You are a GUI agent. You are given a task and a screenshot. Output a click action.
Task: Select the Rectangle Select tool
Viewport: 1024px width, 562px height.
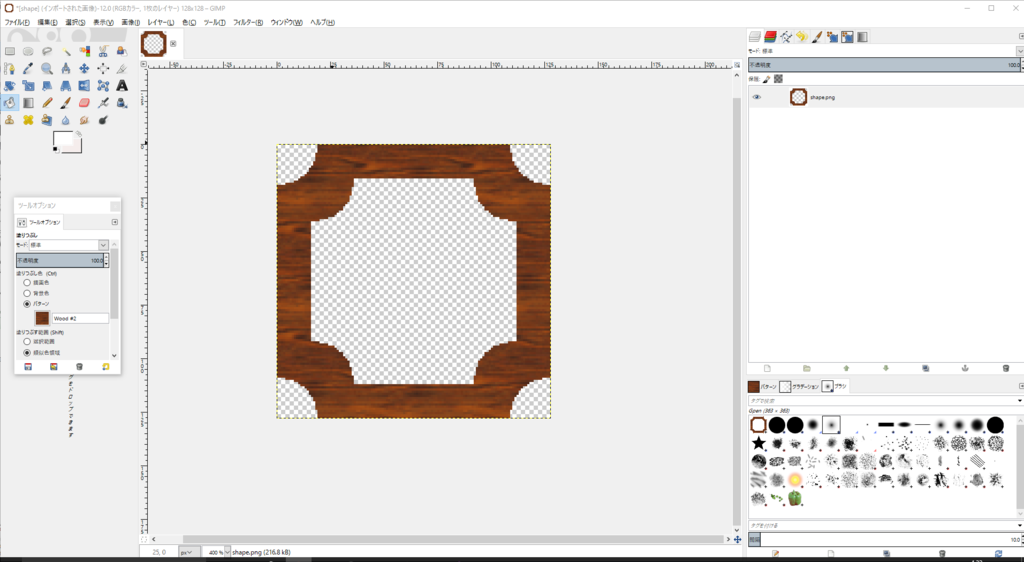(10, 51)
